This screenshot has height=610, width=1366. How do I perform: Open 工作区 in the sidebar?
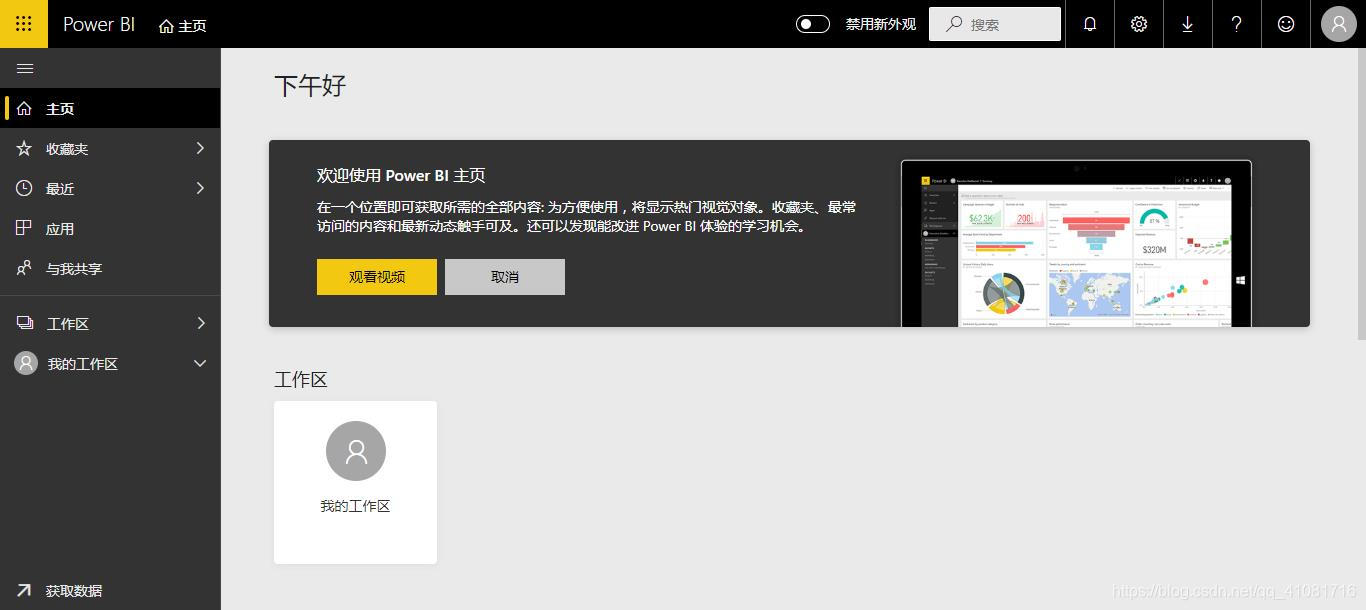pyautogui.click(x=110, y=323)
